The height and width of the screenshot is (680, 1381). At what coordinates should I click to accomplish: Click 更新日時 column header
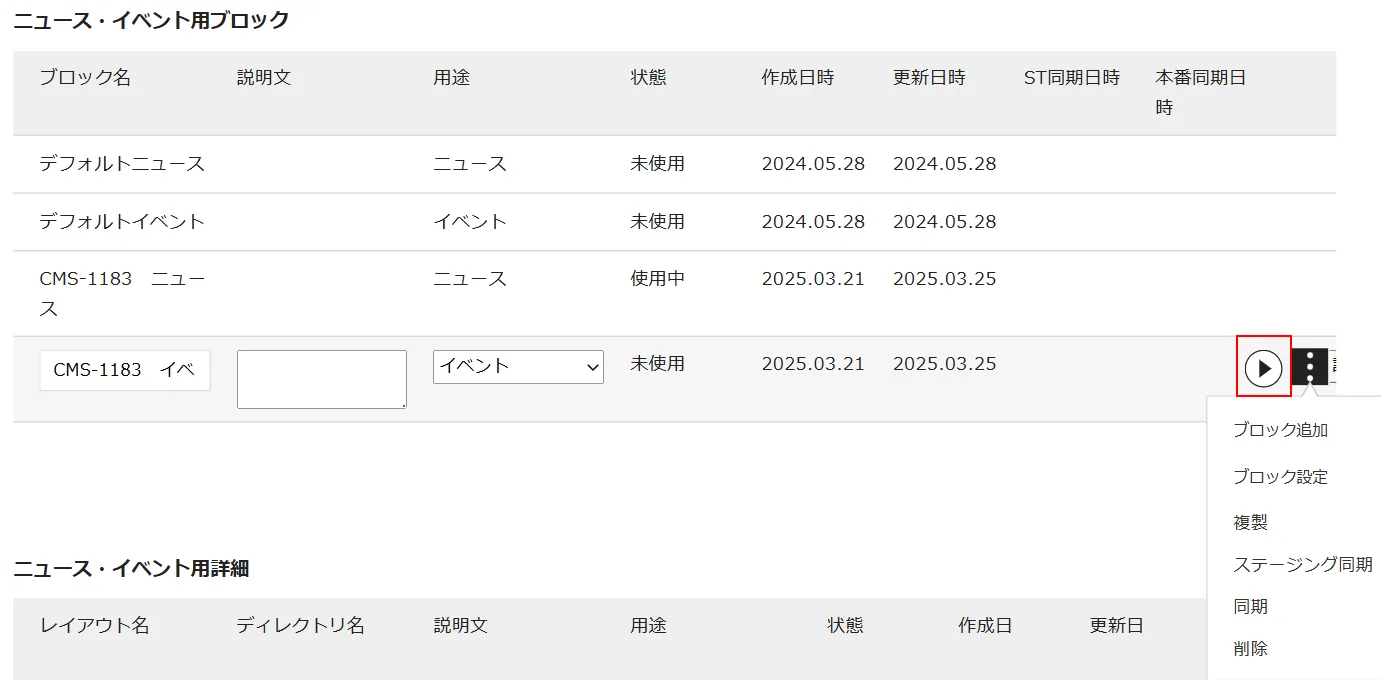click(929, 78)
